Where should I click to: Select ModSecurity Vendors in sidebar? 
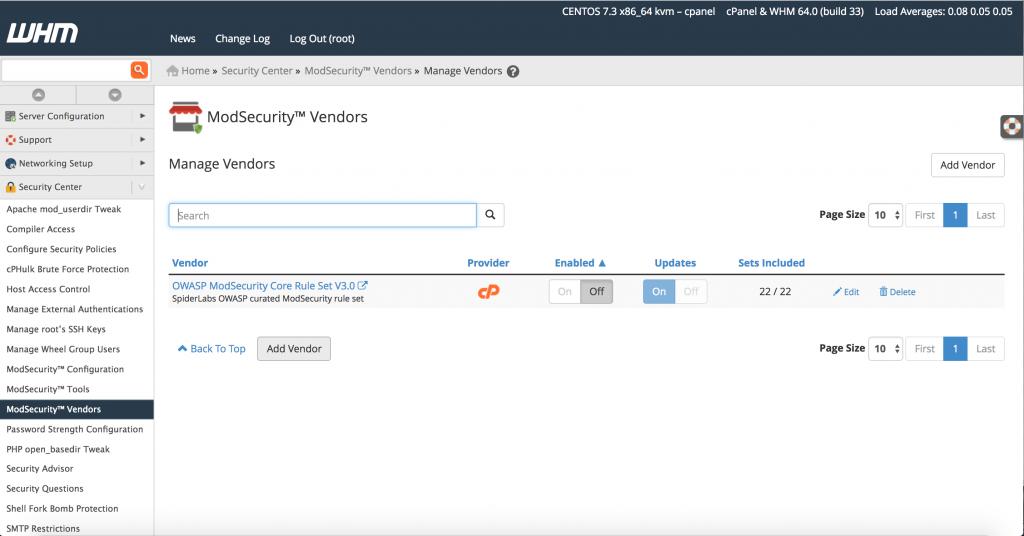coord(76,409)
